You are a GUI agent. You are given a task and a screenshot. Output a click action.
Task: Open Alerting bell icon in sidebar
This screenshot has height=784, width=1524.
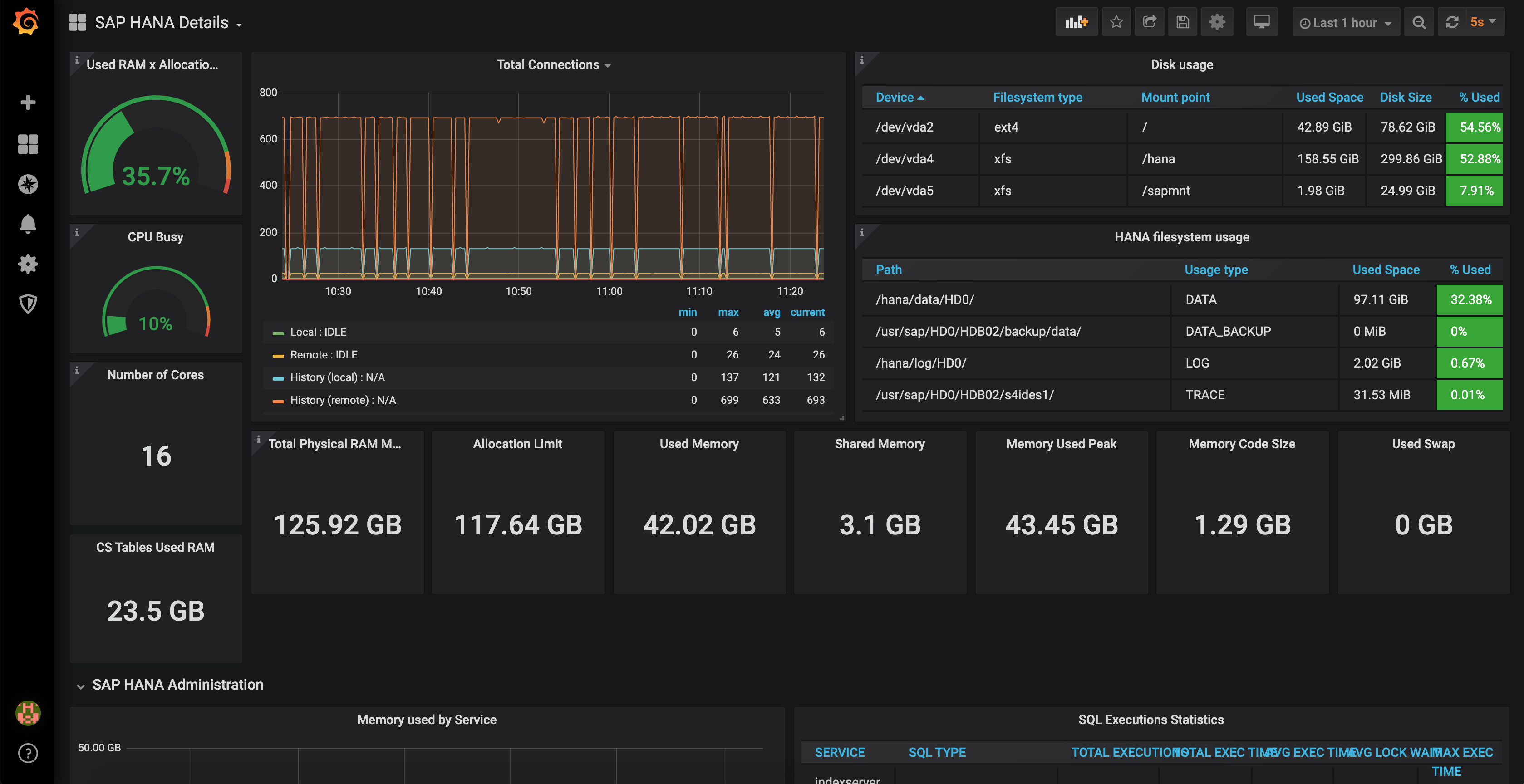pyautogui.click(x=28, y=224)
